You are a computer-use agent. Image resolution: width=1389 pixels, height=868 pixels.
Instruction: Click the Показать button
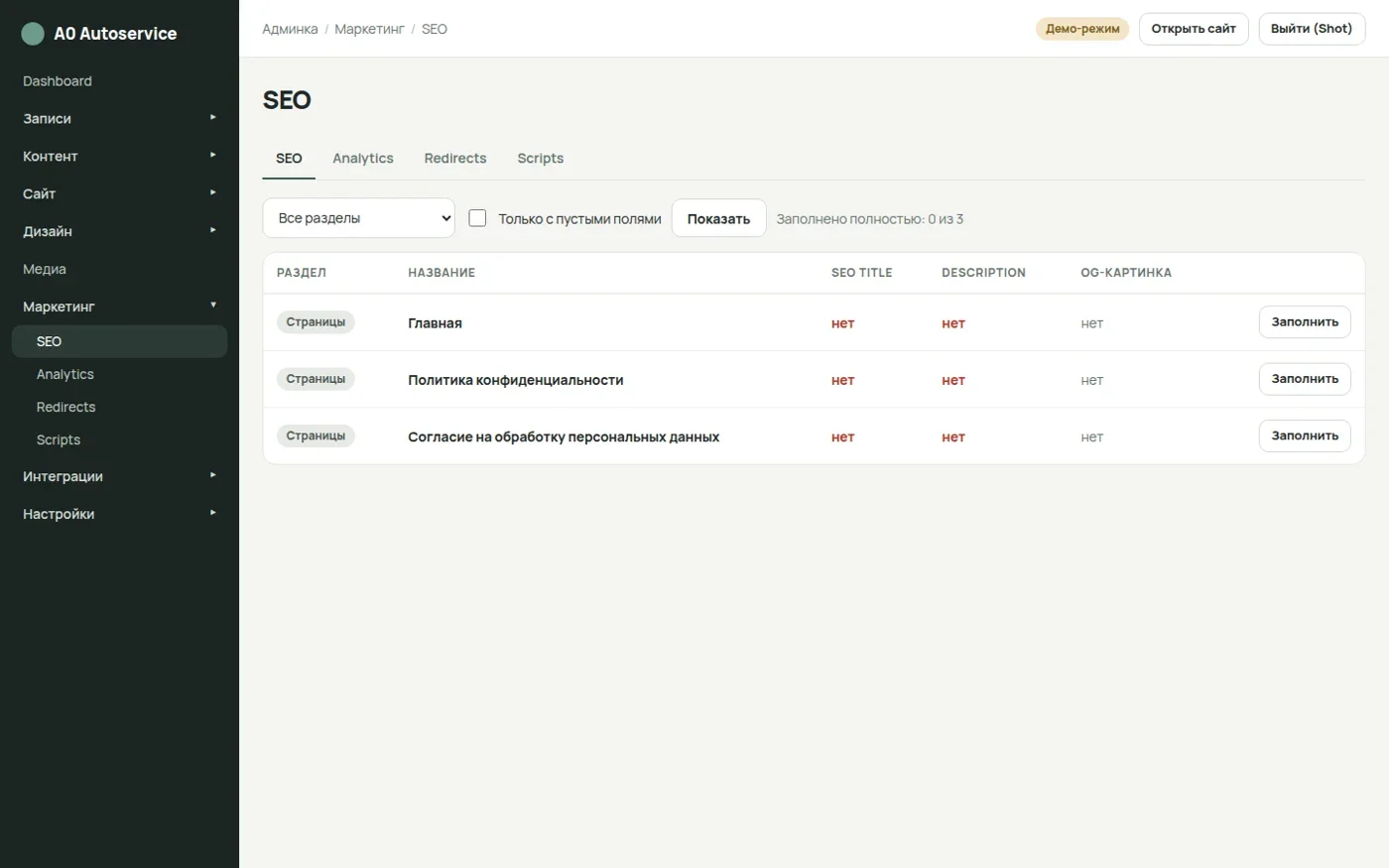click(718, 218)
